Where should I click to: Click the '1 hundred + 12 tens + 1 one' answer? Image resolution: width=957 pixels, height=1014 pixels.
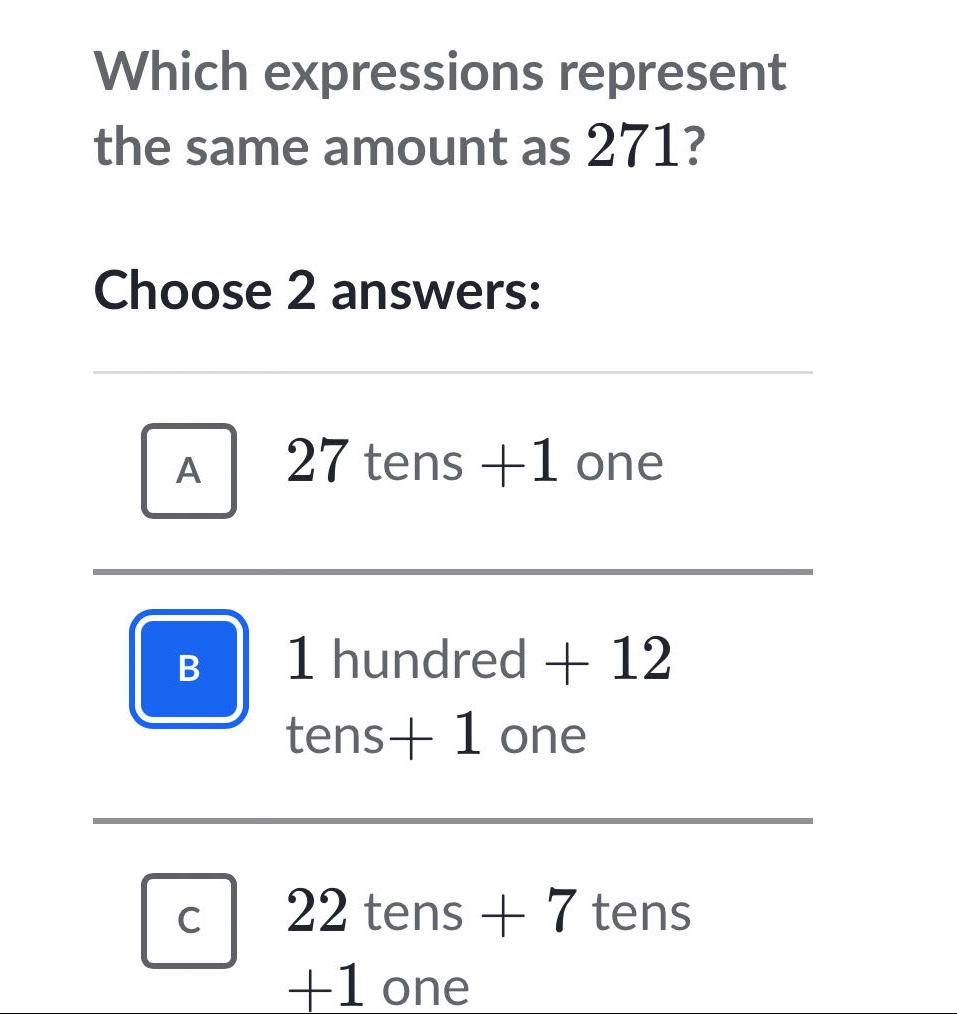coord(478,695)
